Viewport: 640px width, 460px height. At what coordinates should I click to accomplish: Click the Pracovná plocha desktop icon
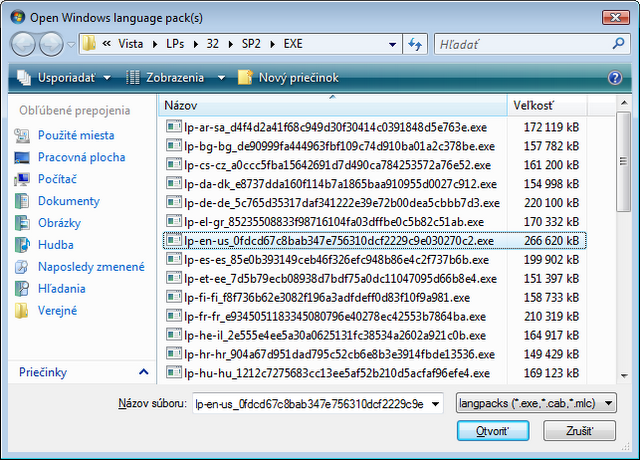[22, 158]
